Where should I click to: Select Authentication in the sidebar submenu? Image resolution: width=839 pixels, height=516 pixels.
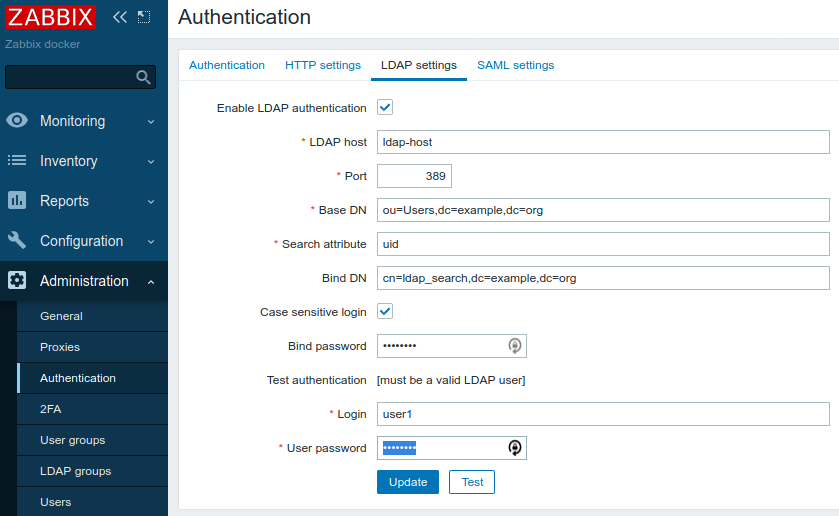tap(92, 378)
